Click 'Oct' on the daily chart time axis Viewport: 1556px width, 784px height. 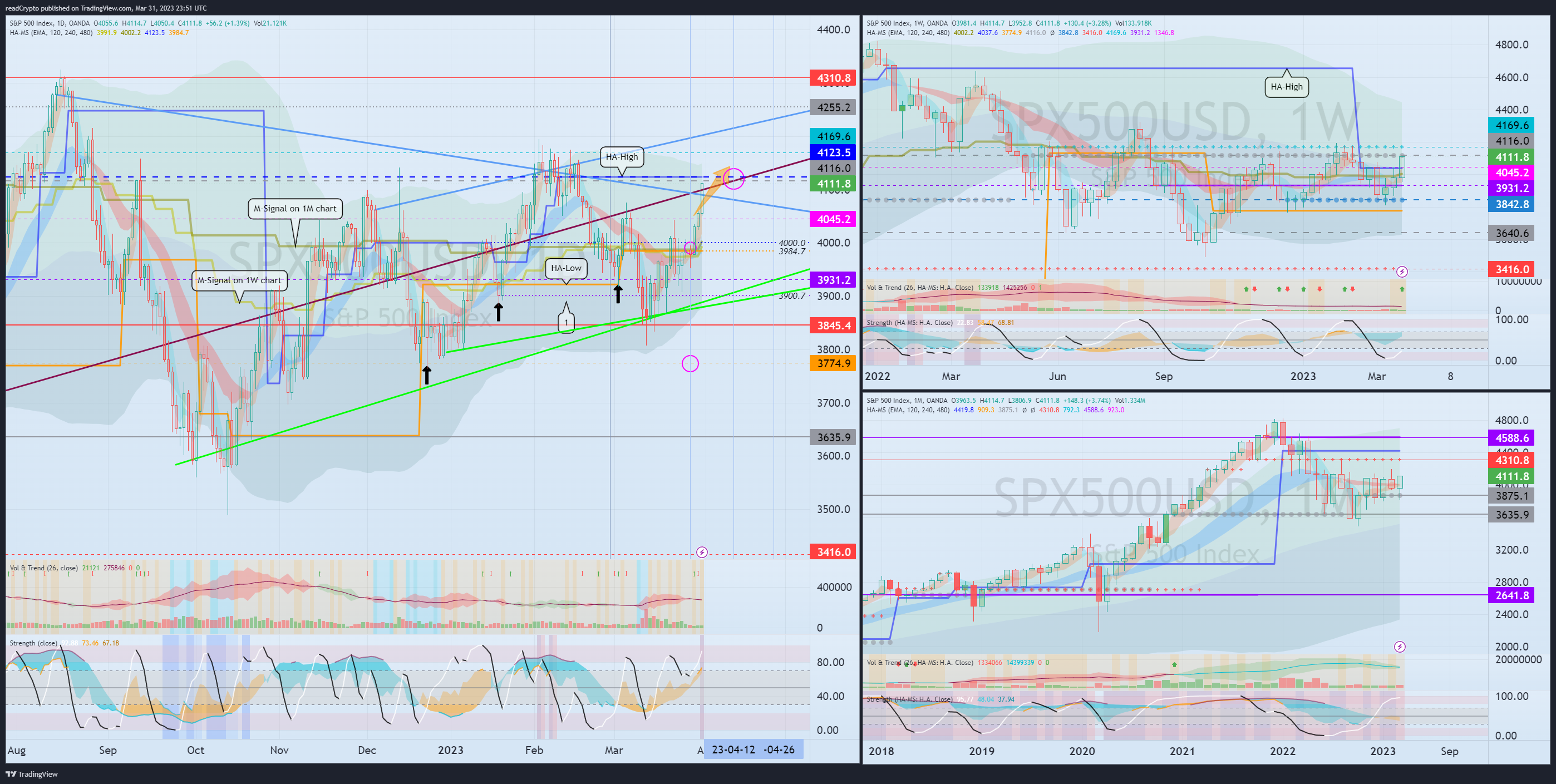[x=196, y=750]
